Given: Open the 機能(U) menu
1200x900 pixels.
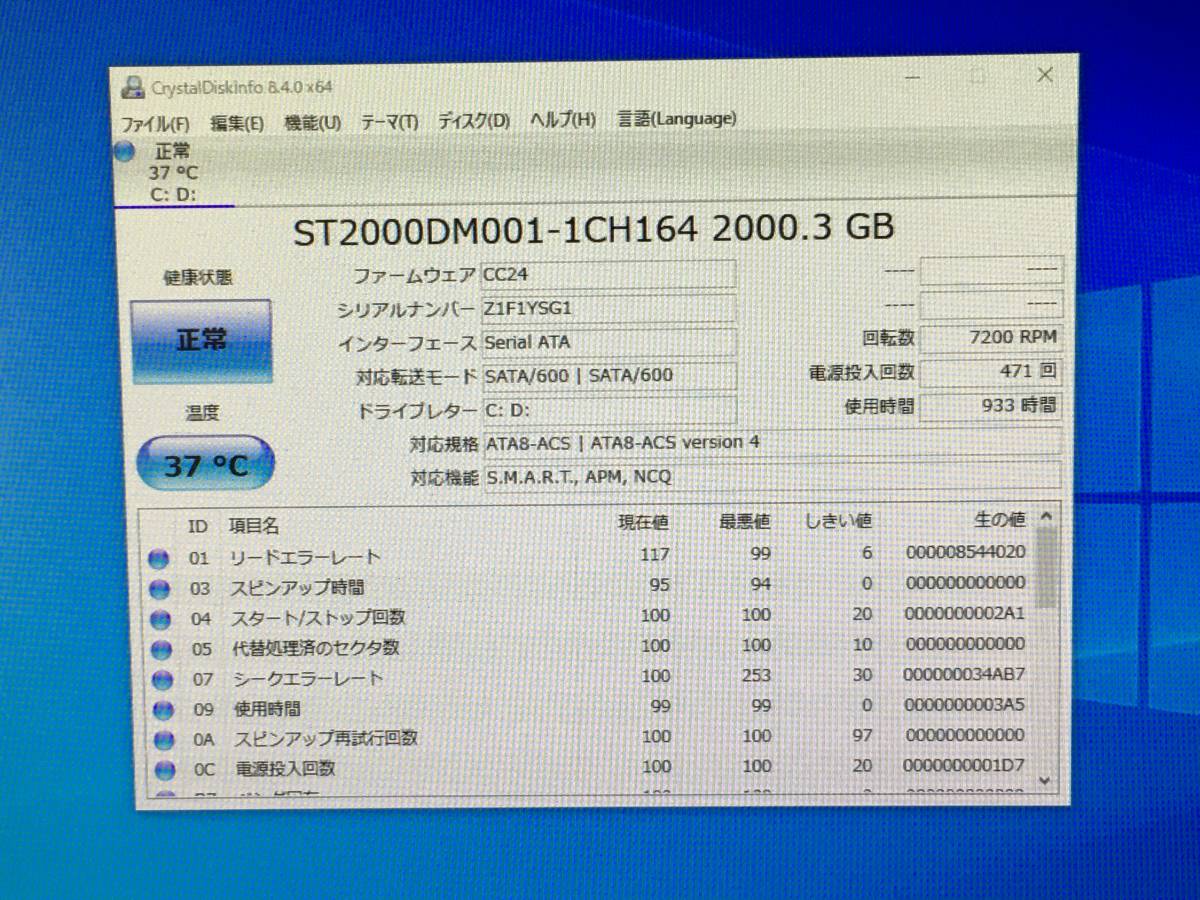Looking at the screenshot, I should [x=313, y=122].
